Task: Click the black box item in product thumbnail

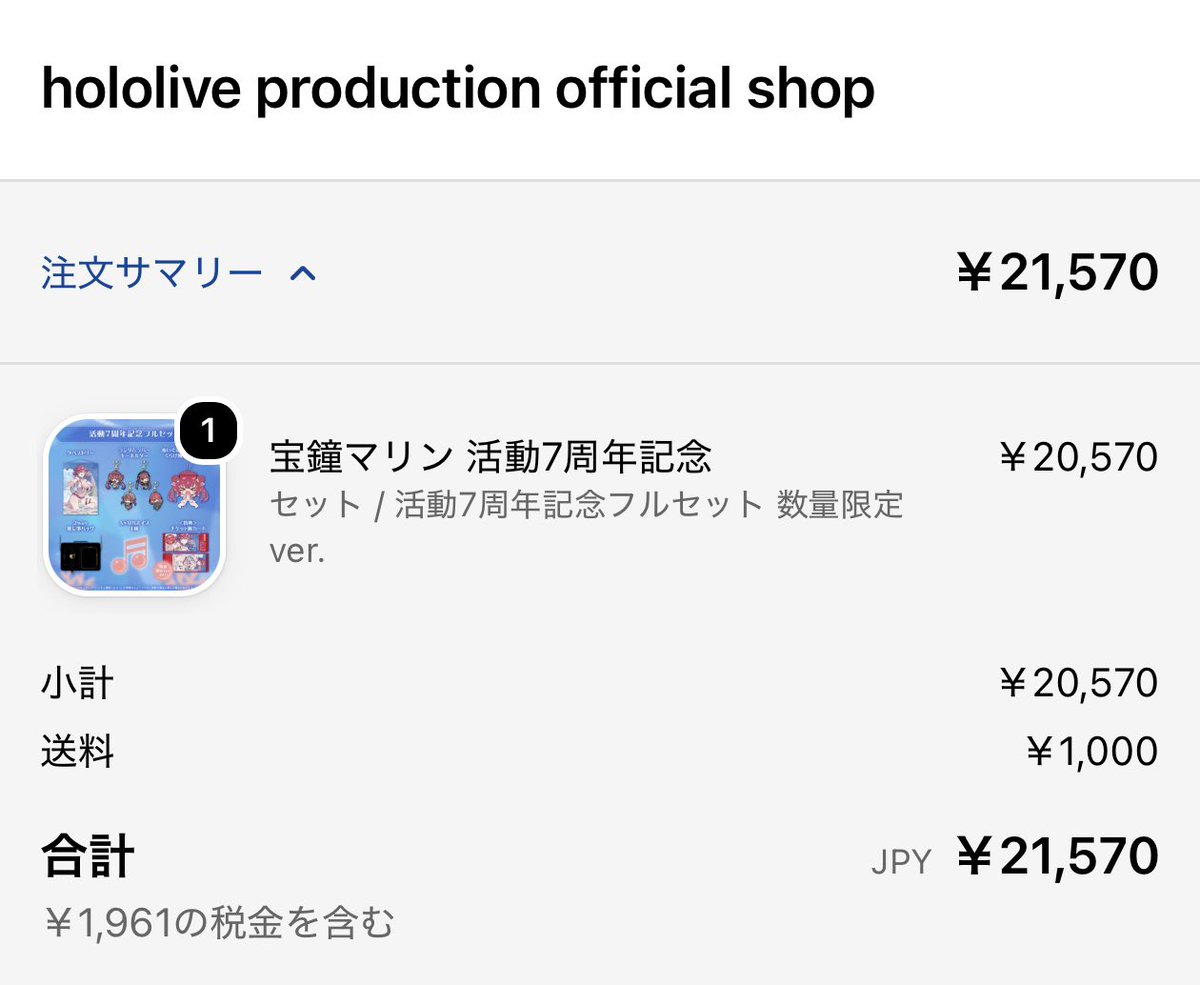Action: 79,557
